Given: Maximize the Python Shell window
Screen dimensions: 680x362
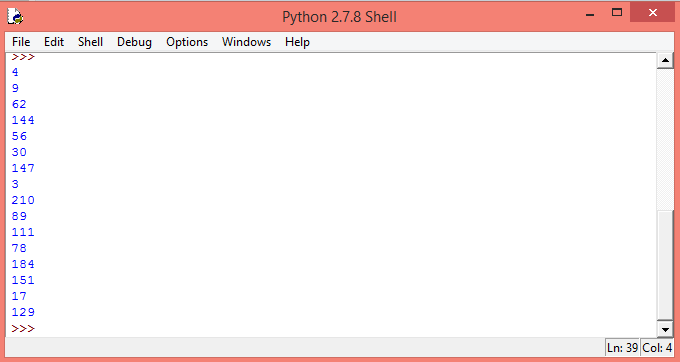Looking at the screenshot, I should [617, 13].
